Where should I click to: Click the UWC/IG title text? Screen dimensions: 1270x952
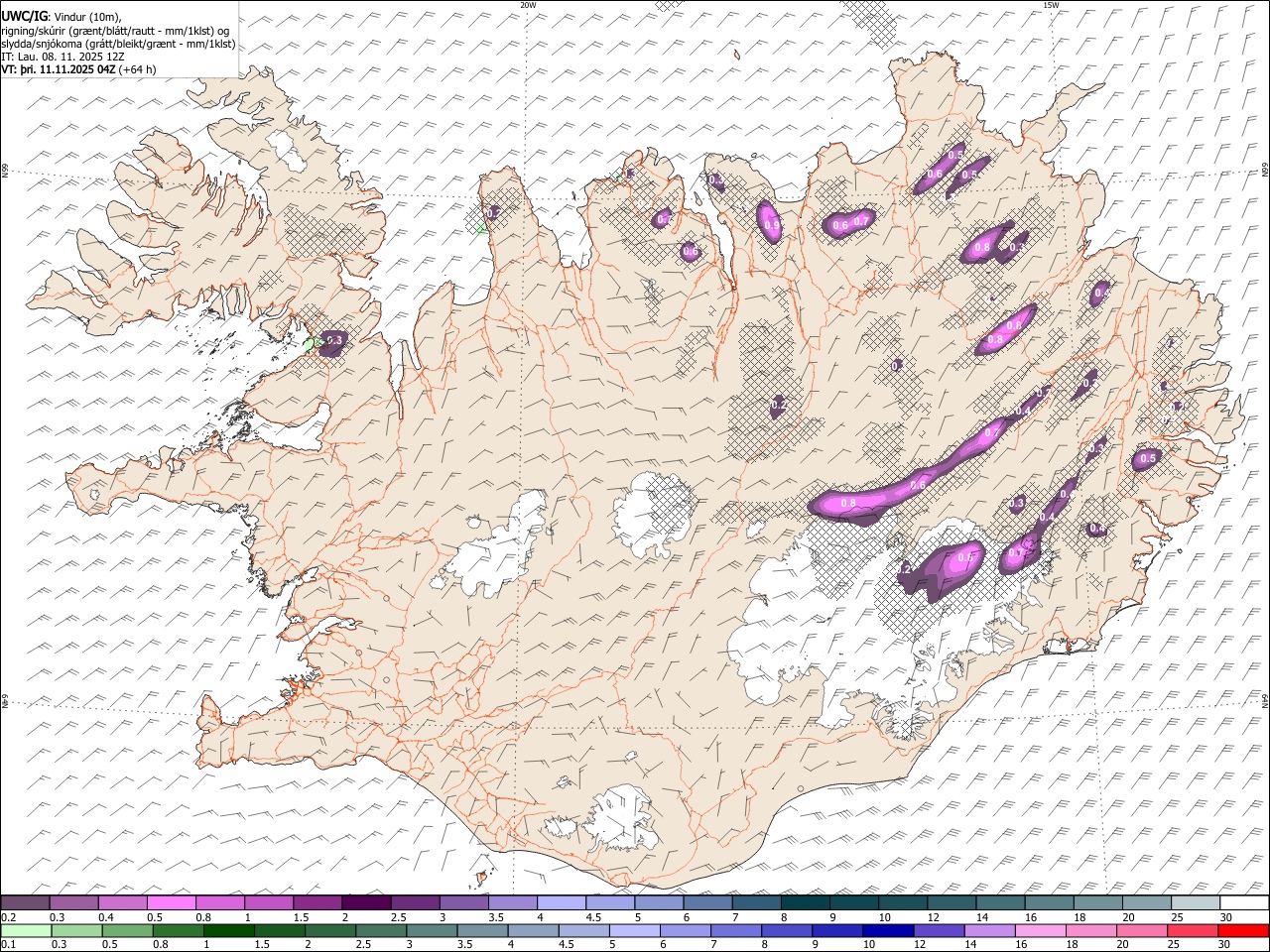(x=24, y=16)
